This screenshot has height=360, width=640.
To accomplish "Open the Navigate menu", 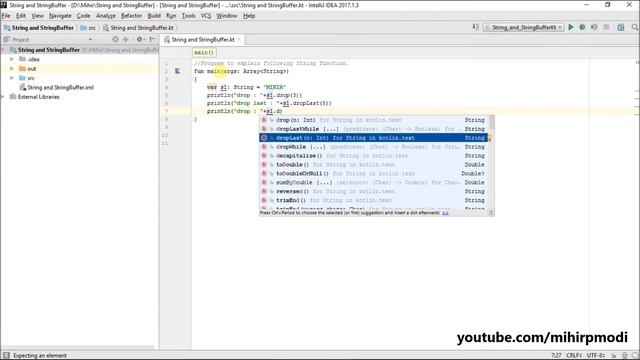I will (x=60, y=16).
